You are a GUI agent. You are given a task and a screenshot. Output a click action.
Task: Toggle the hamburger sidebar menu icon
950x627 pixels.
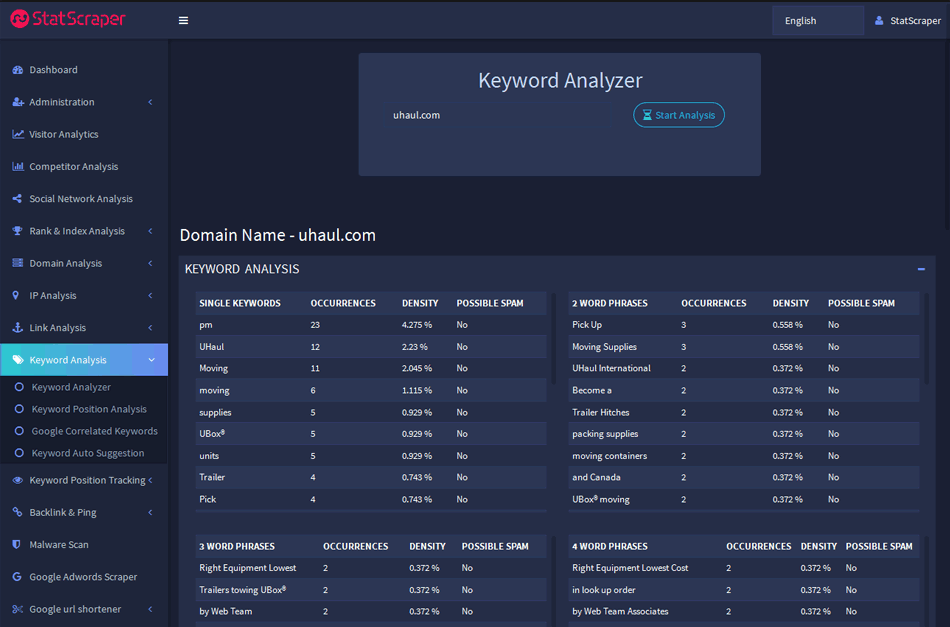point(183,21)
